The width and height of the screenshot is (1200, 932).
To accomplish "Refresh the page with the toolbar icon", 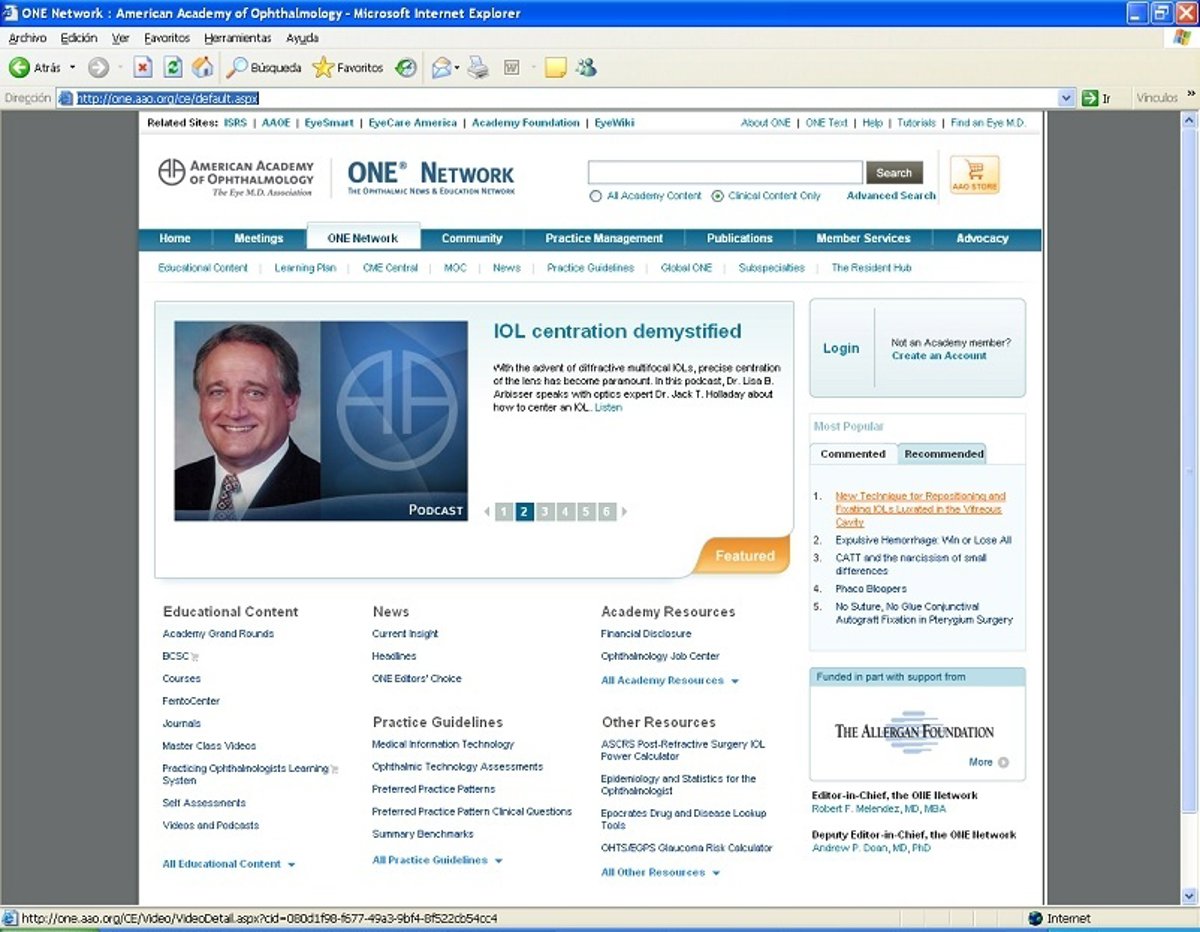I will pyautogui.click(x=173, y=68).
